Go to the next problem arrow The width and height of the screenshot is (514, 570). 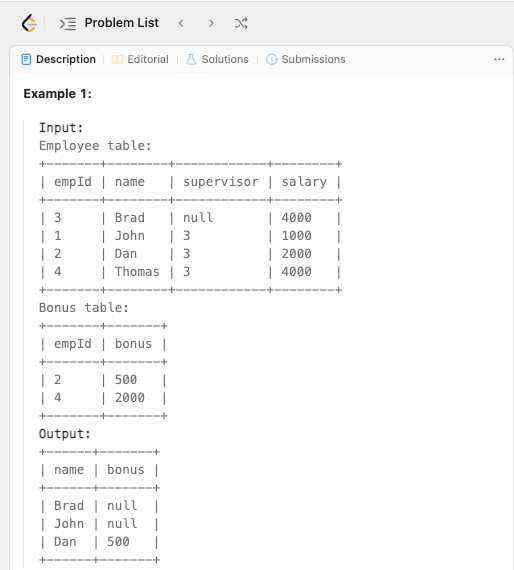click(x=211, y=23)
